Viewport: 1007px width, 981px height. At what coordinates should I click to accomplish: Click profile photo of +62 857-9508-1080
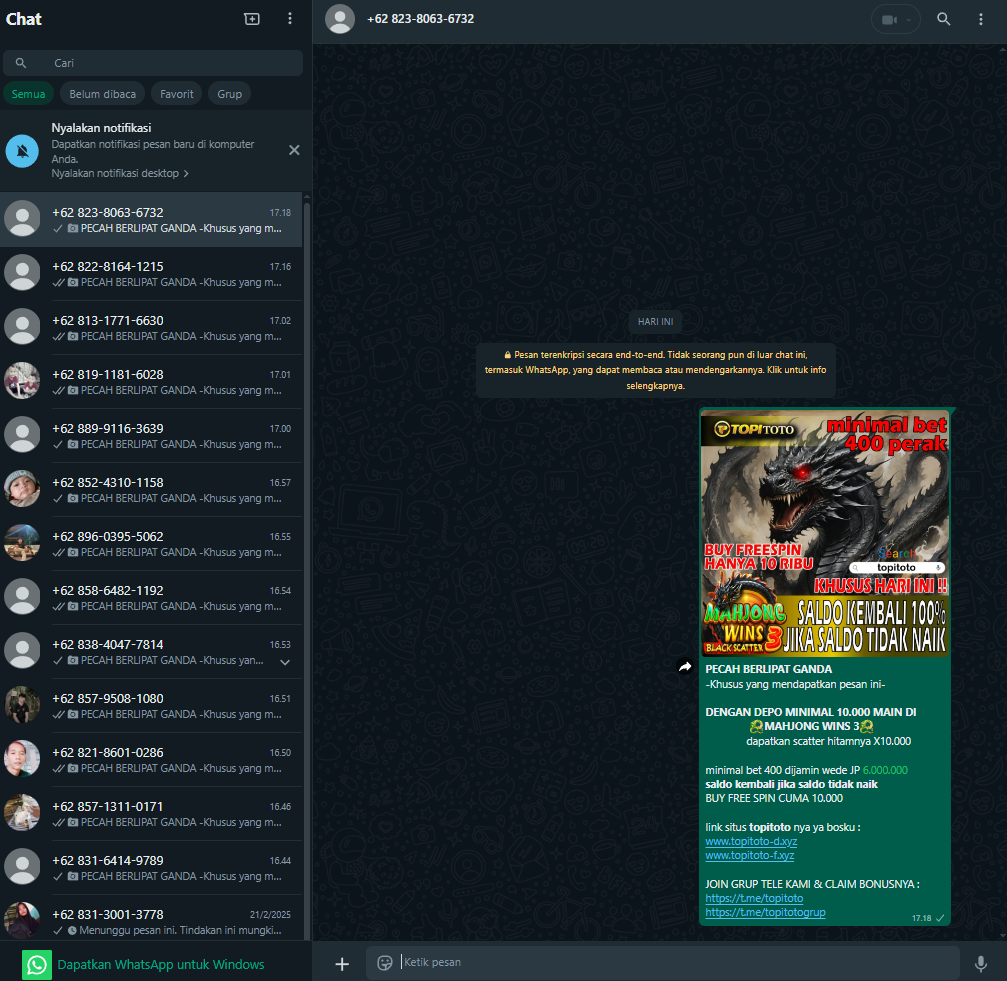pyautogui.click(x=22, y=704)
